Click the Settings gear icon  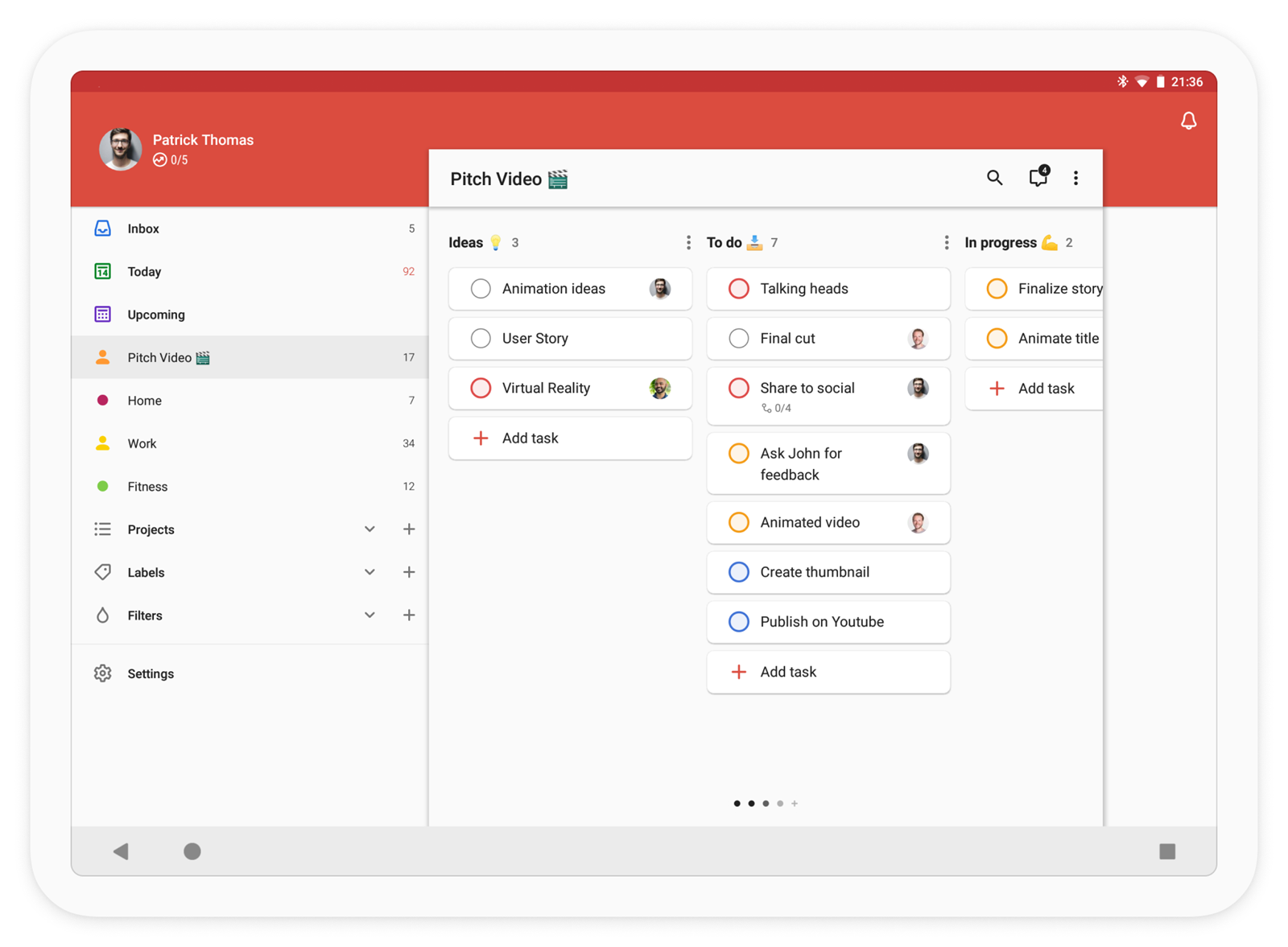click(x=102, y=673)
